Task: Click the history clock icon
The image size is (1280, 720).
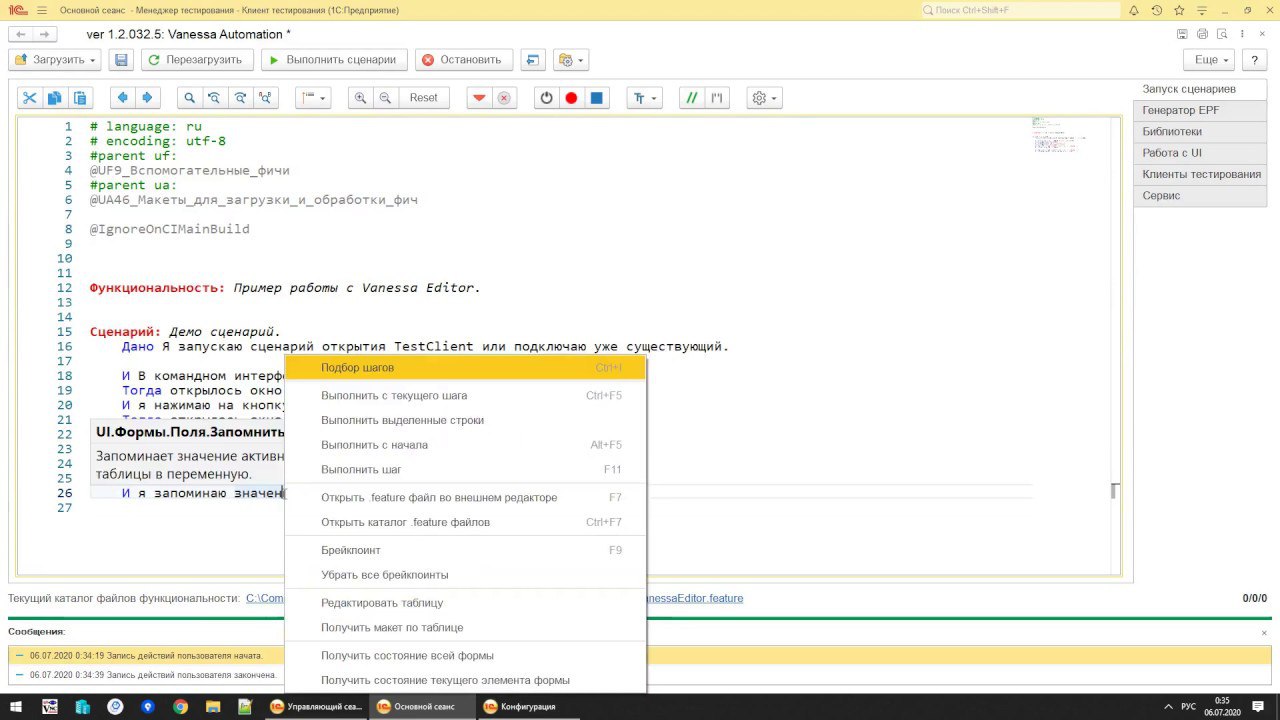Action: coord(1157,10)
